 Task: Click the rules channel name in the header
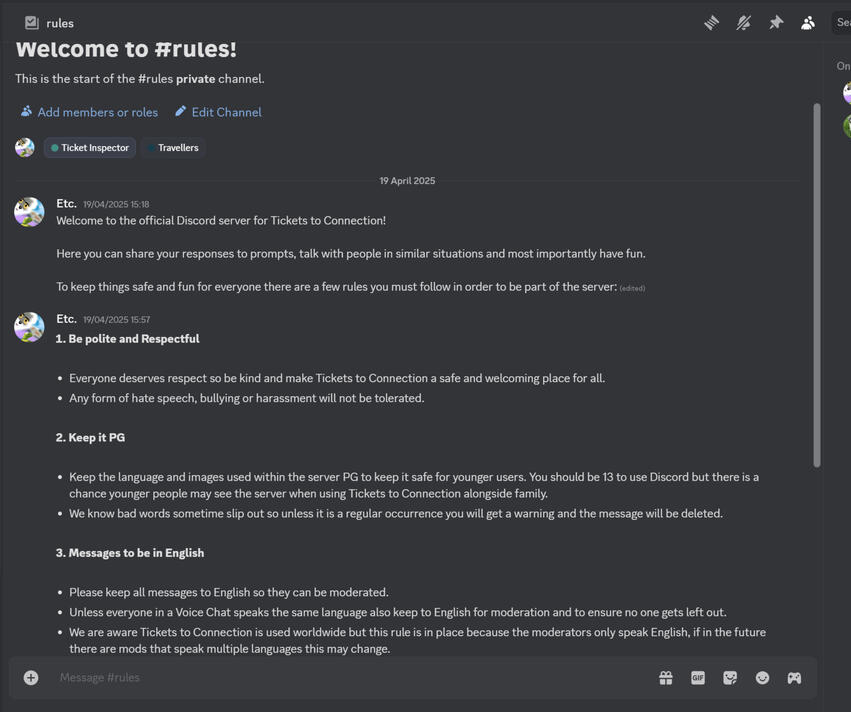coord(60,23)
